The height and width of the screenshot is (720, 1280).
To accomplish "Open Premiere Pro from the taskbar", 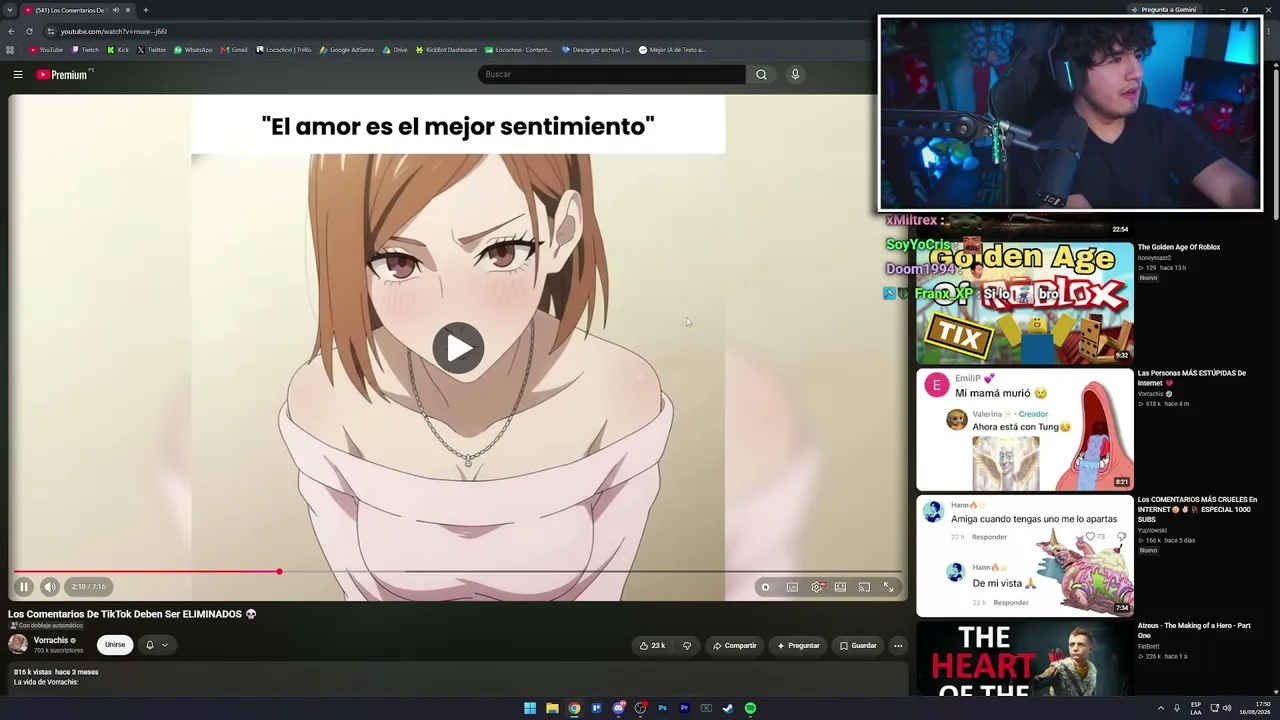I will pyautogui.click(x=684, y=708).
